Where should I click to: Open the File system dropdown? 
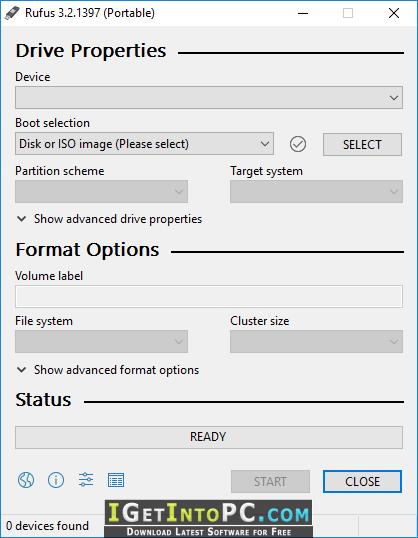pyautogui.click(x=101, y=341)
